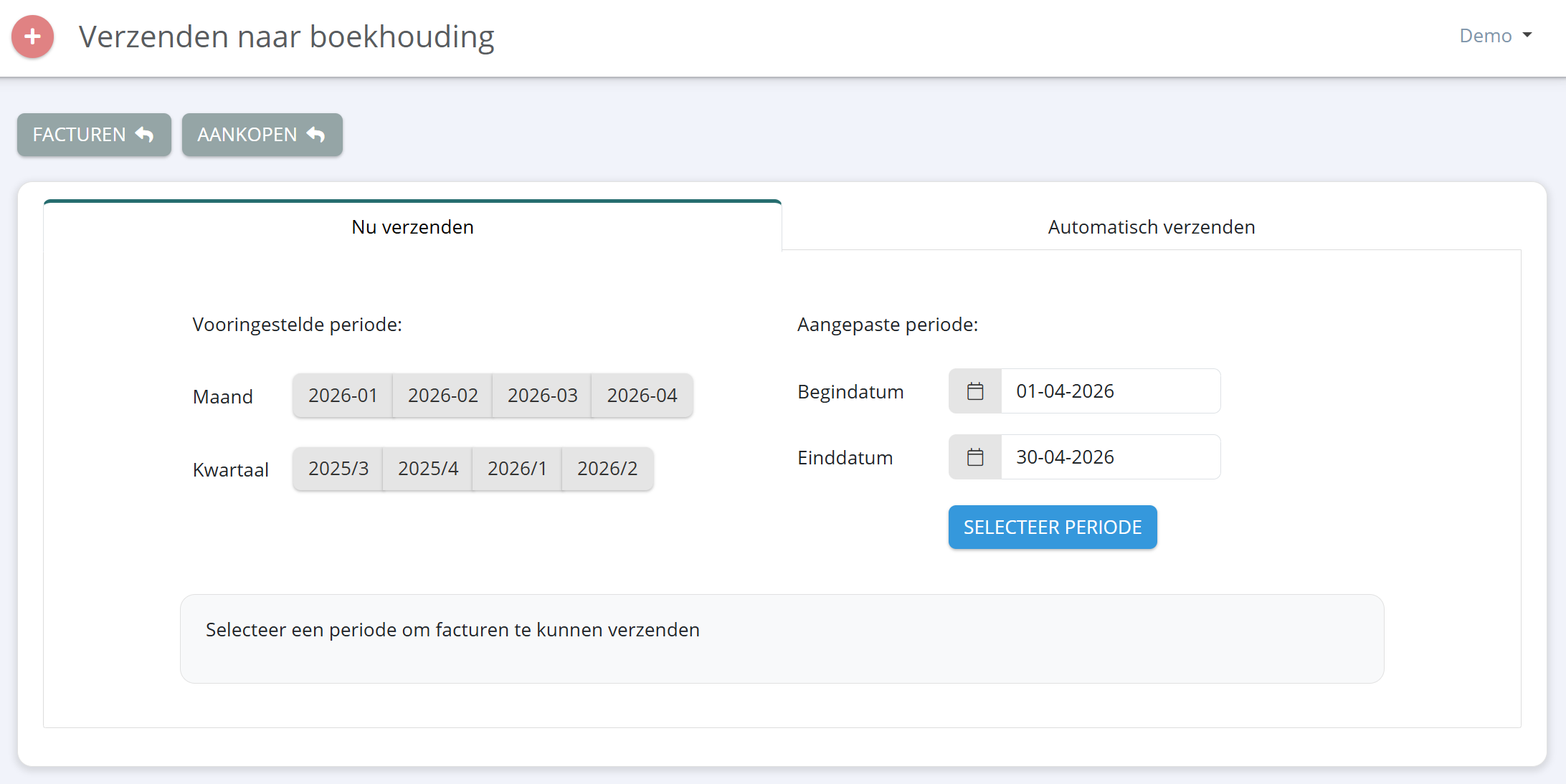The height and width of the screenshot is (784, 1566).
Task: Click the Begindatum date field
Action: click(x=1110, y=391)
